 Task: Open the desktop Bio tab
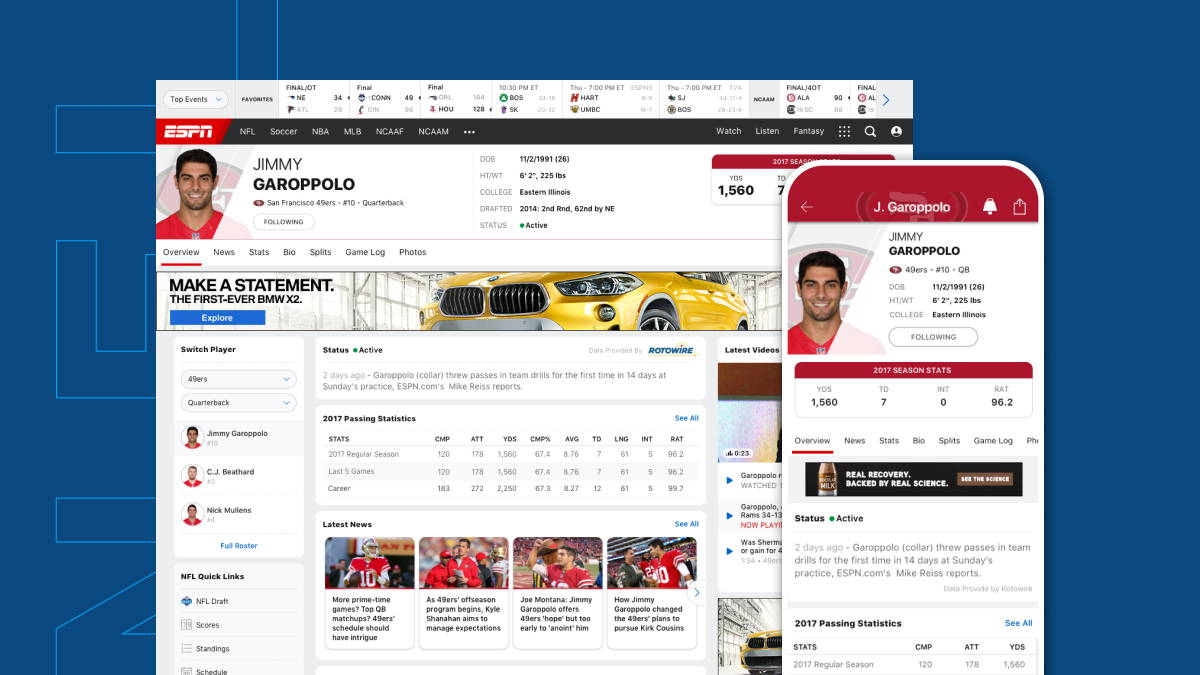pyautogui.click(x=289, y=253)
